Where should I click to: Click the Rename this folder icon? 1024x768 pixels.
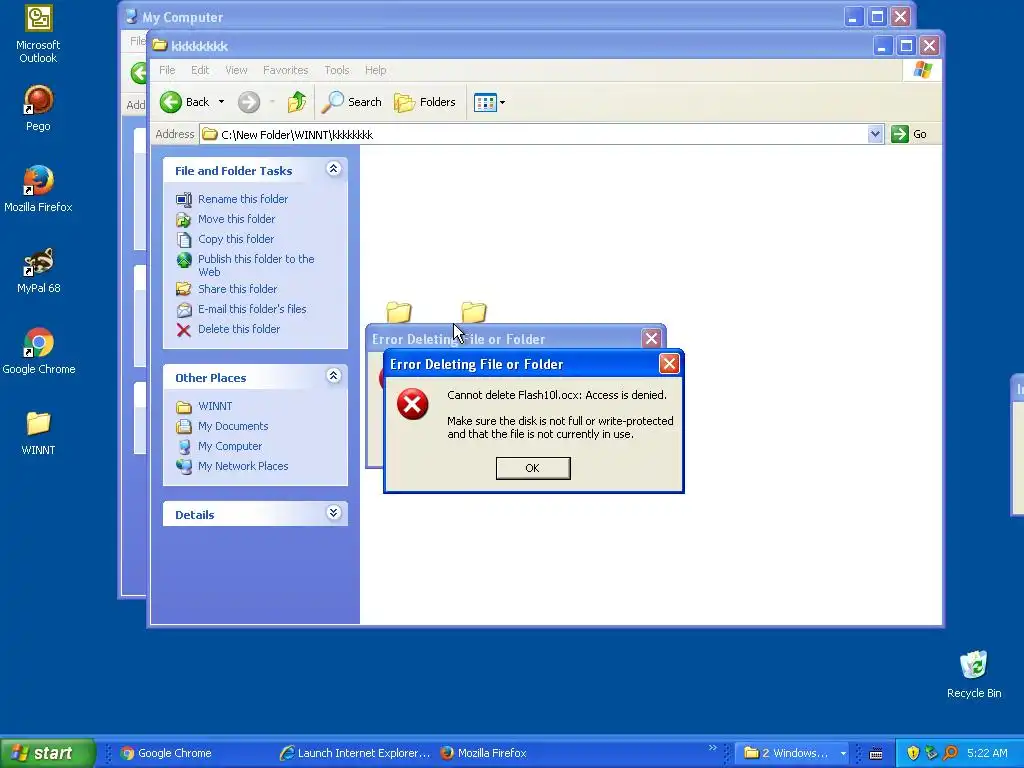click(184, 199)
